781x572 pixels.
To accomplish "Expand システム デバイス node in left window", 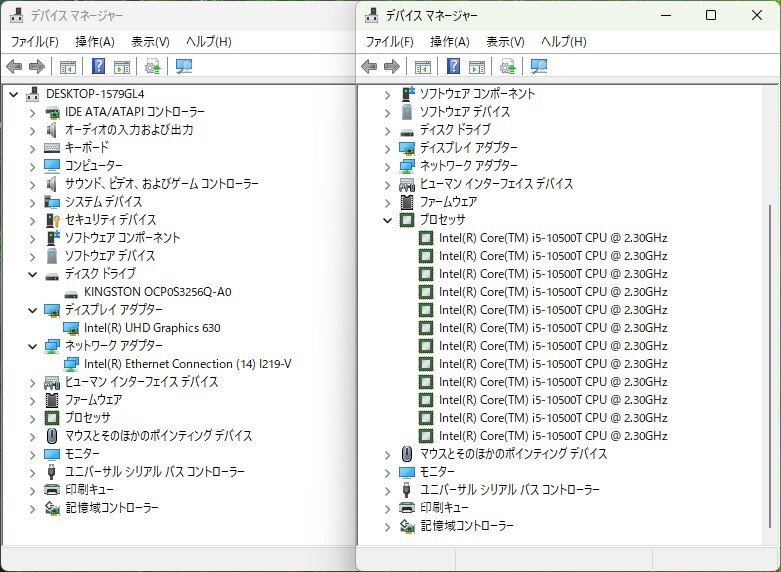I will pos(32,203).
